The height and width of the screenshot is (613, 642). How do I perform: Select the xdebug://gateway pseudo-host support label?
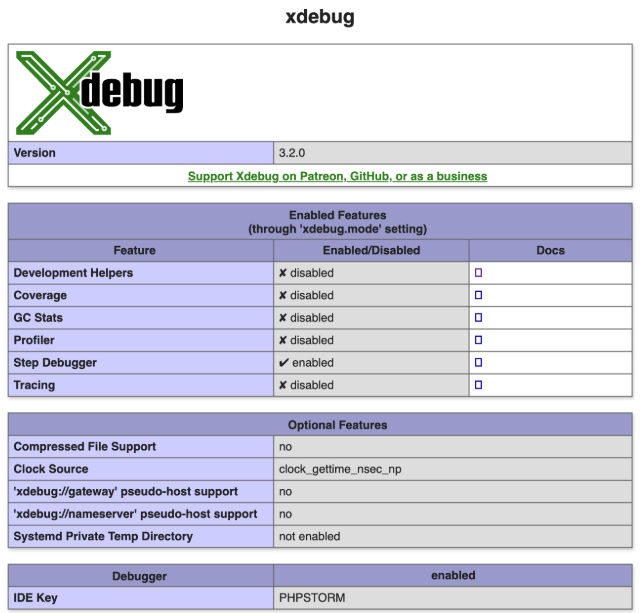pos(126,491)
